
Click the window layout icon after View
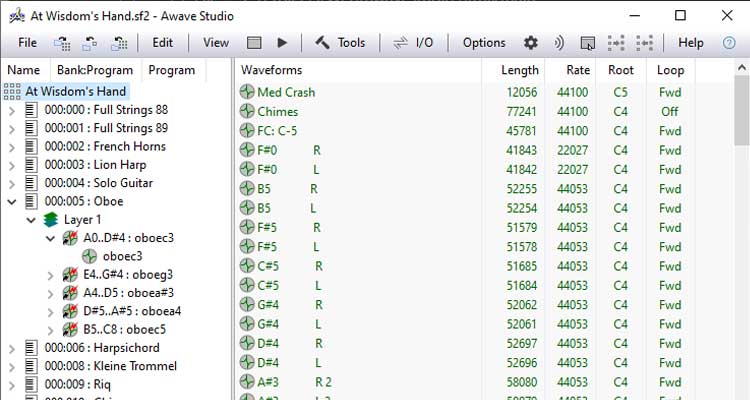click(x=254, y=43)
